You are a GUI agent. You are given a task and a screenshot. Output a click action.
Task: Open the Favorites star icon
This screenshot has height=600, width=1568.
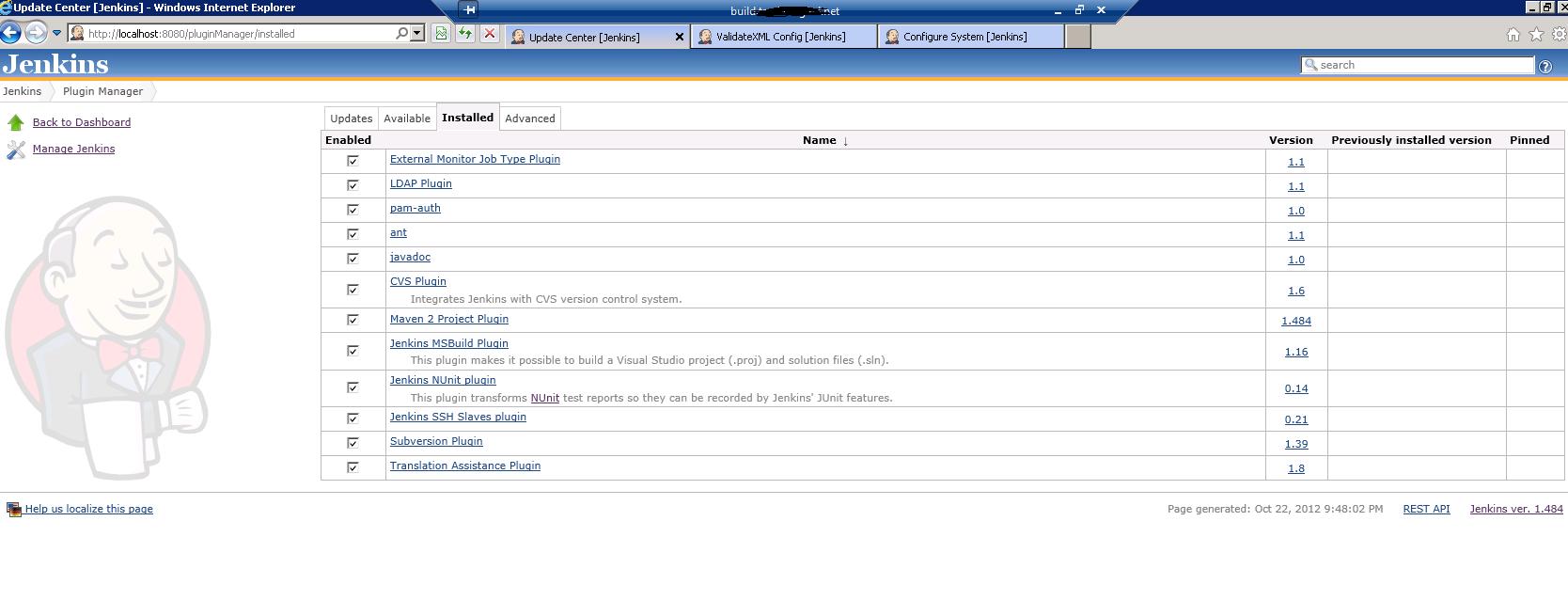pyautogui.click(x=1536, y=35)
